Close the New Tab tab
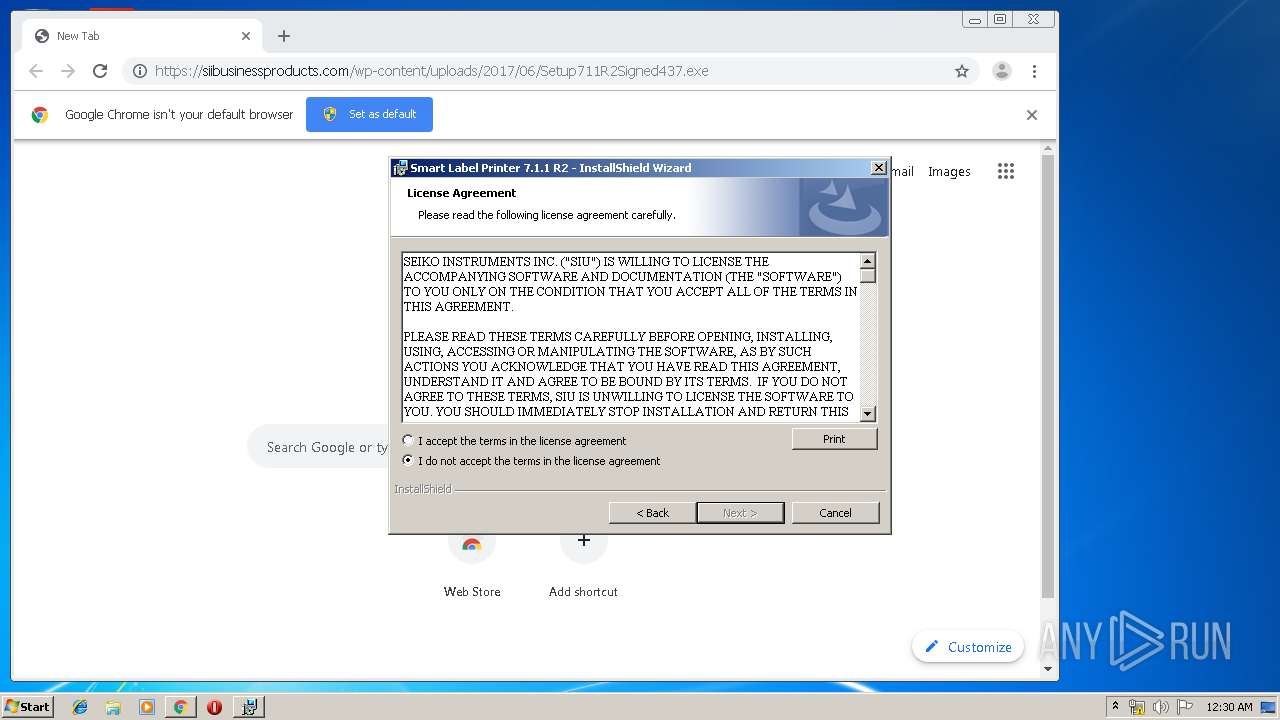The image size is (1280, 720). (x=246, y=36)
